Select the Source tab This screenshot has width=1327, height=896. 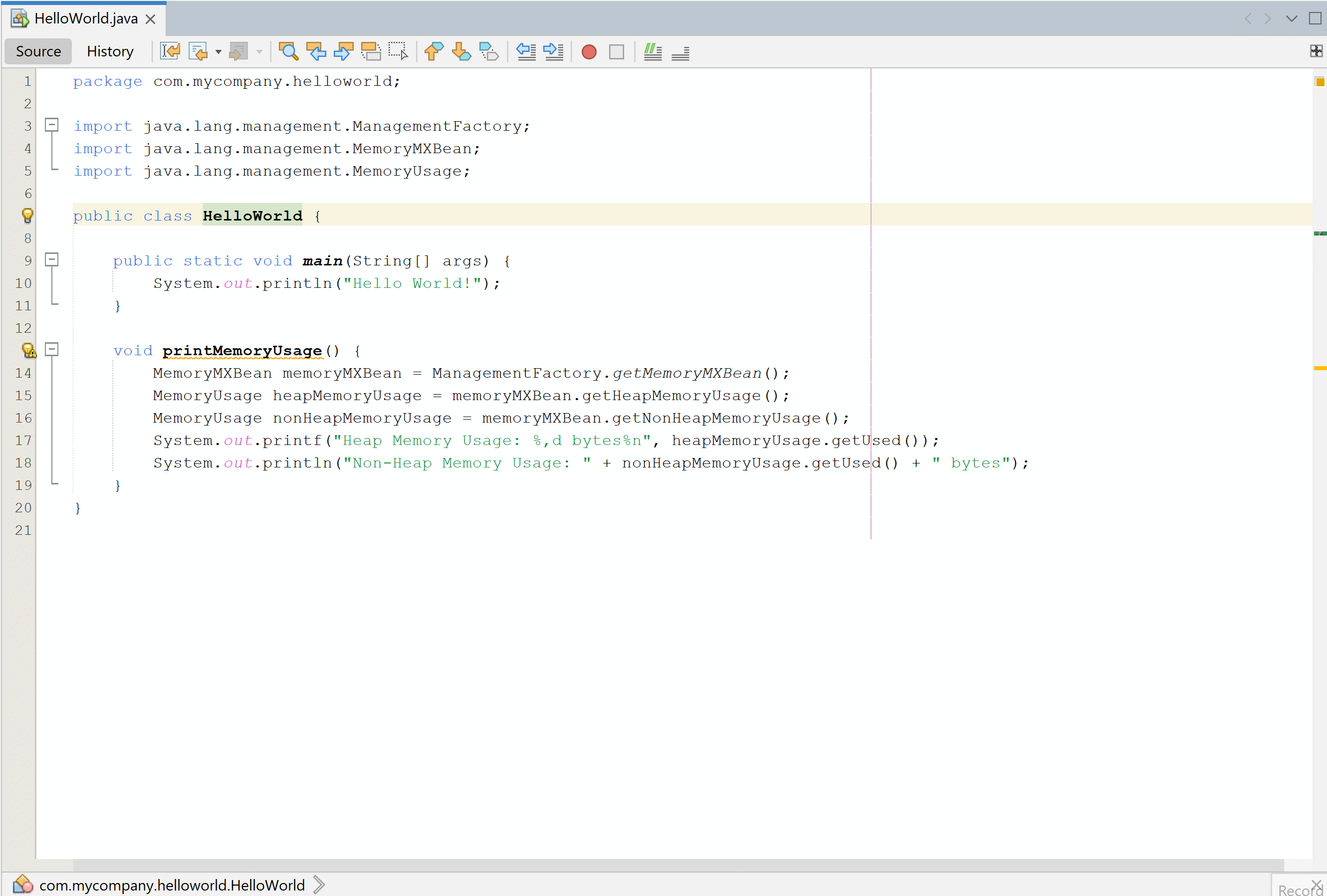click(x=39, y=51)
